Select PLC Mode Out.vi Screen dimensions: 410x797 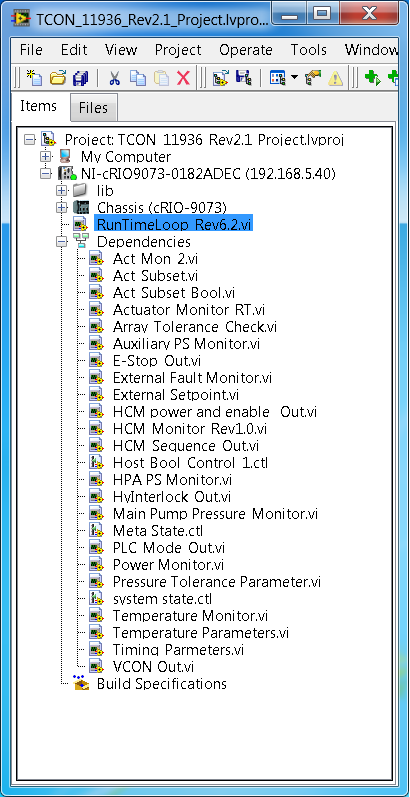[x=169, y=548]
